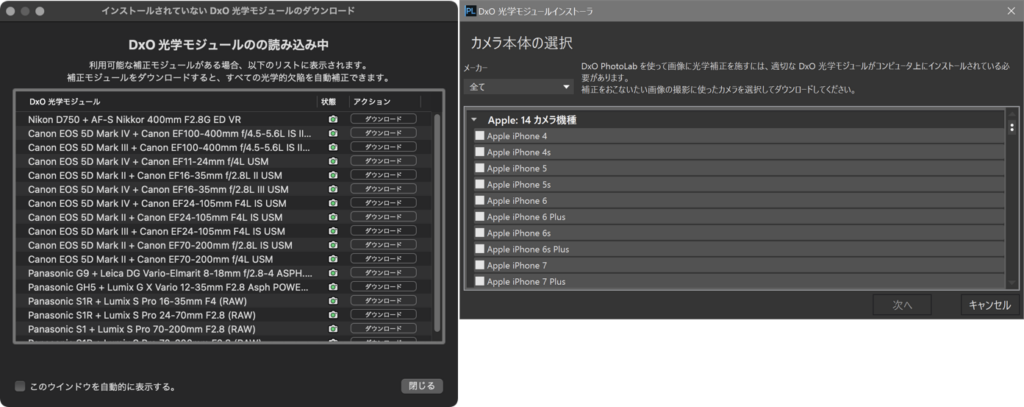
Task: Click status icon for 5D Mark IV EF24-105mm F4L
Action: point(333,203)
